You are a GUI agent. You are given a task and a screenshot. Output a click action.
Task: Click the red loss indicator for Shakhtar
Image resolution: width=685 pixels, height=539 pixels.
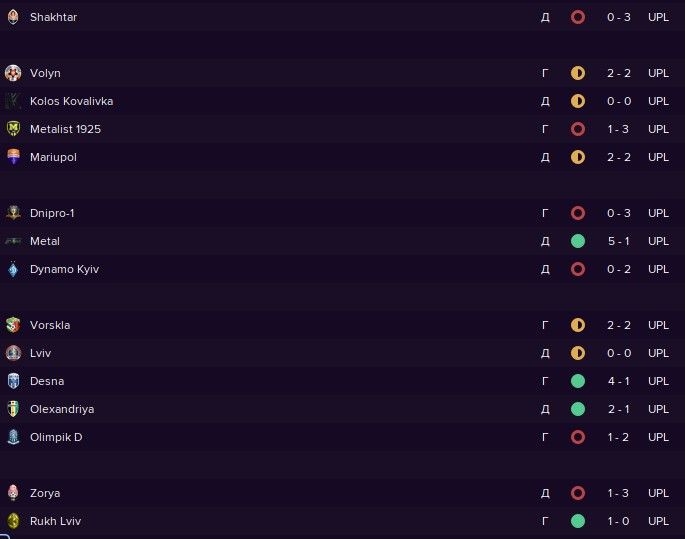point(577,17)
